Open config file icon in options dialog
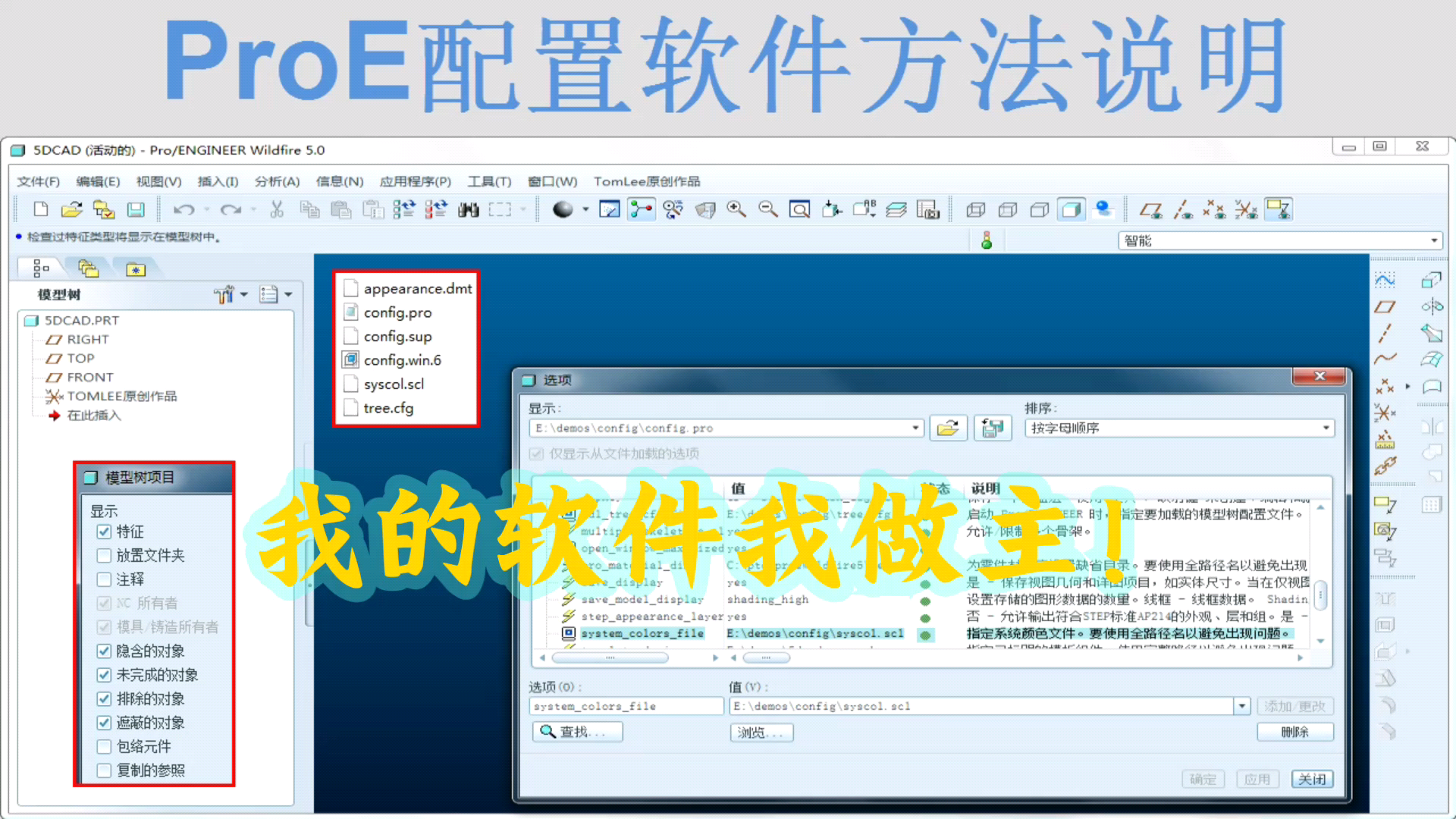Viewport: 1456px width, 819px height. 947,428
